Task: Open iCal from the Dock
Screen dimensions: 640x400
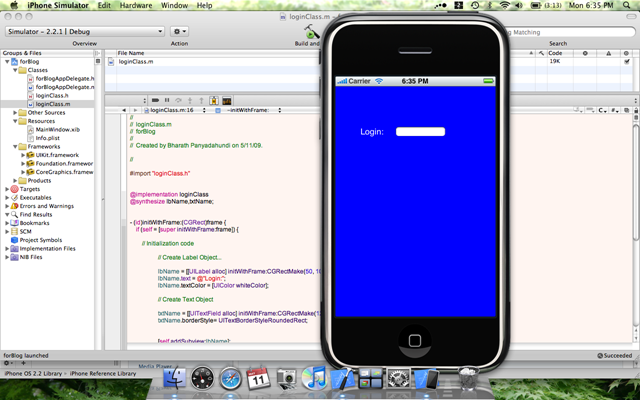Action: click(258, 378)
